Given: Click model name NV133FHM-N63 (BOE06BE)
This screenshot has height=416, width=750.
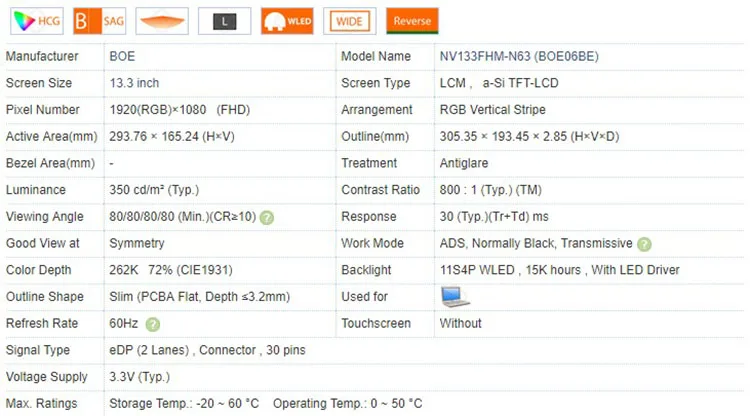Looking at the screenshot, I should tap(519, 57).
